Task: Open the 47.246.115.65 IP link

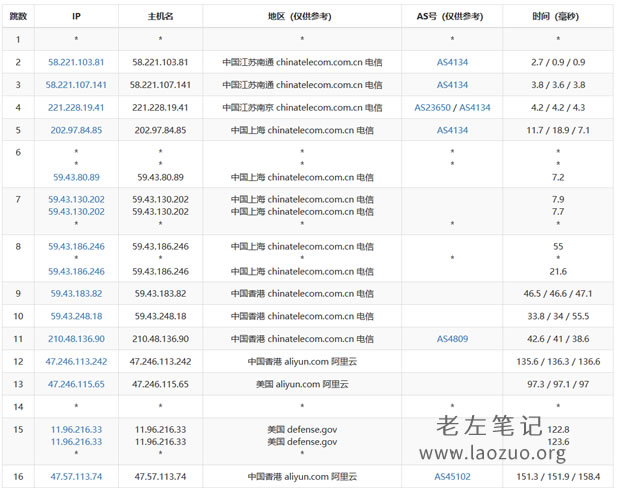Action: click(76, 384)
